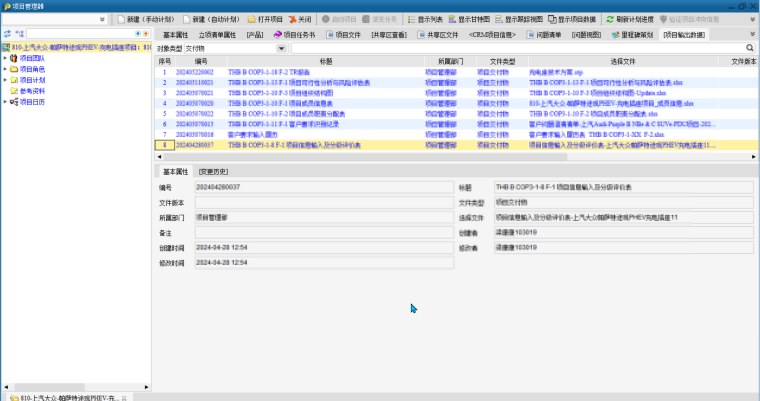Screen dimensions: 760x401
Task: Click the blue icon in tree search box
Action: pos(138,34)
